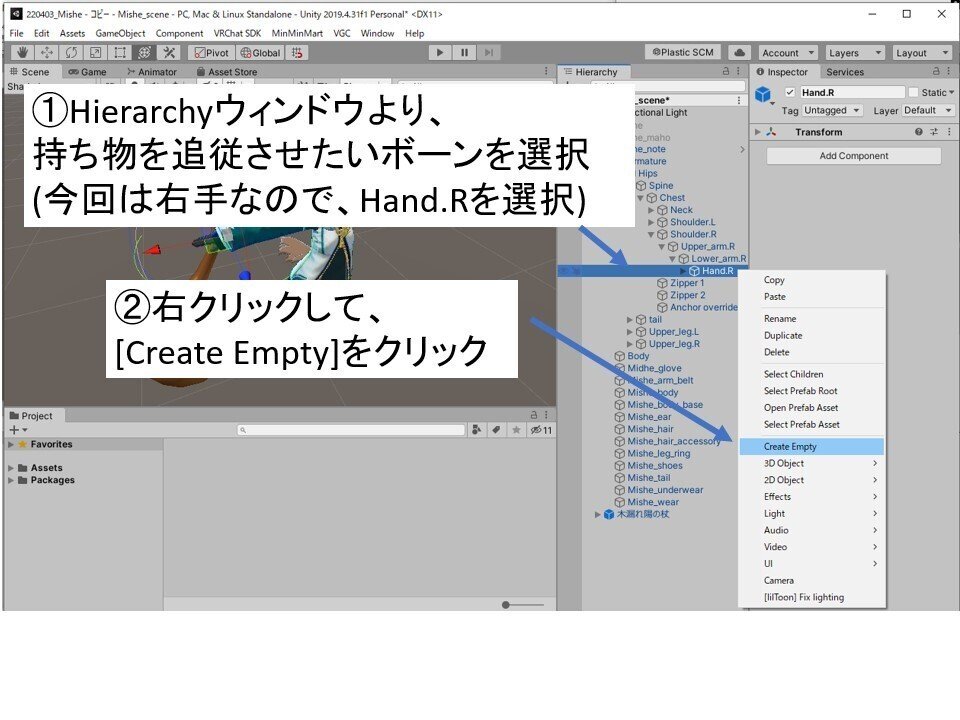Open the Account dropdown
Viewport: 960px width, 720px height.
(788, 53)
